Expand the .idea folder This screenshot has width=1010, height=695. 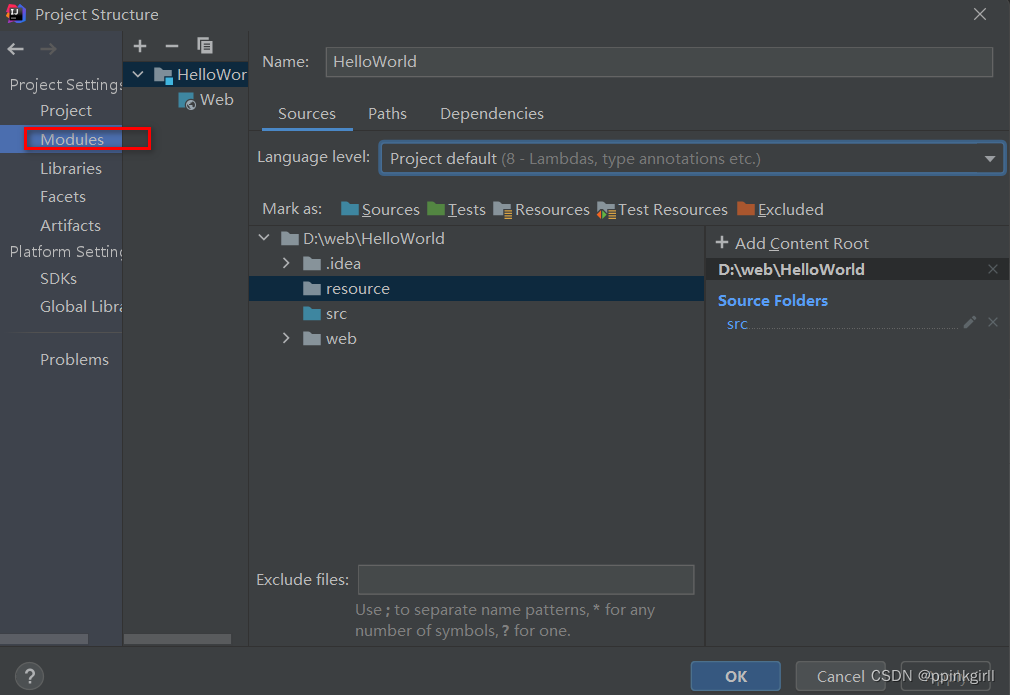coord(286,263)
